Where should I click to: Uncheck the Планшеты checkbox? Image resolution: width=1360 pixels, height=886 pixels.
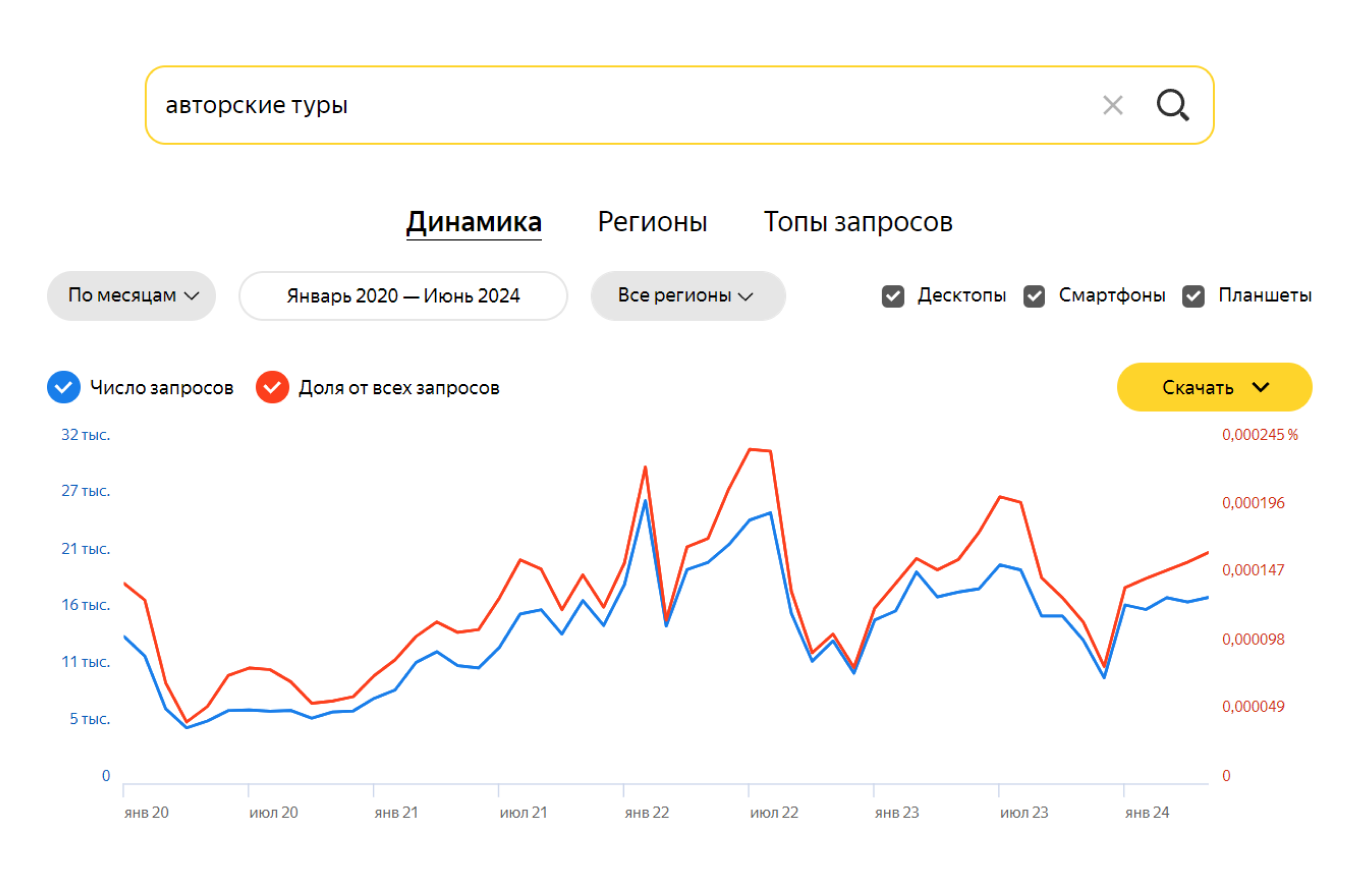1193,296
